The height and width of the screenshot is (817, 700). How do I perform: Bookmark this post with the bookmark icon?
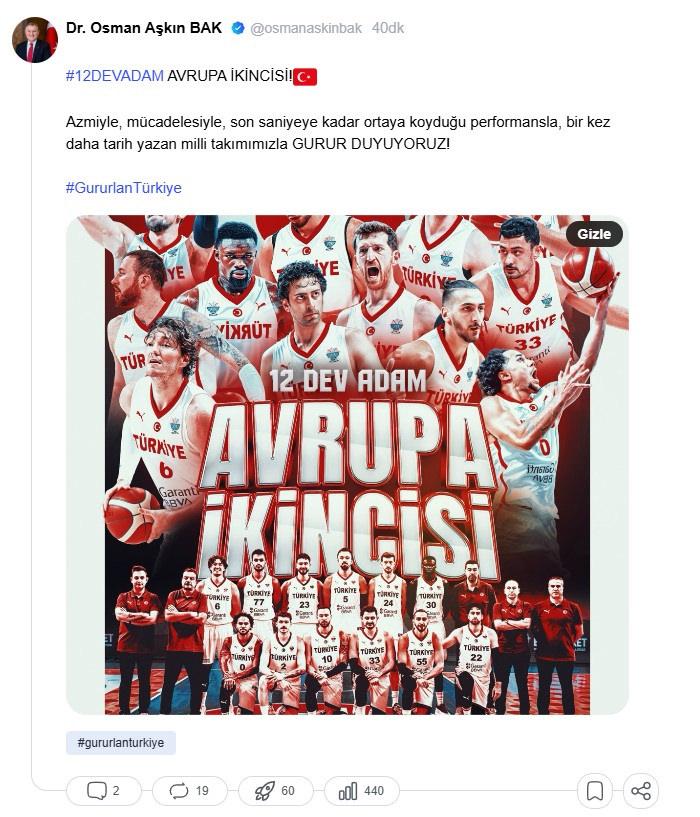tap(595, 791)
